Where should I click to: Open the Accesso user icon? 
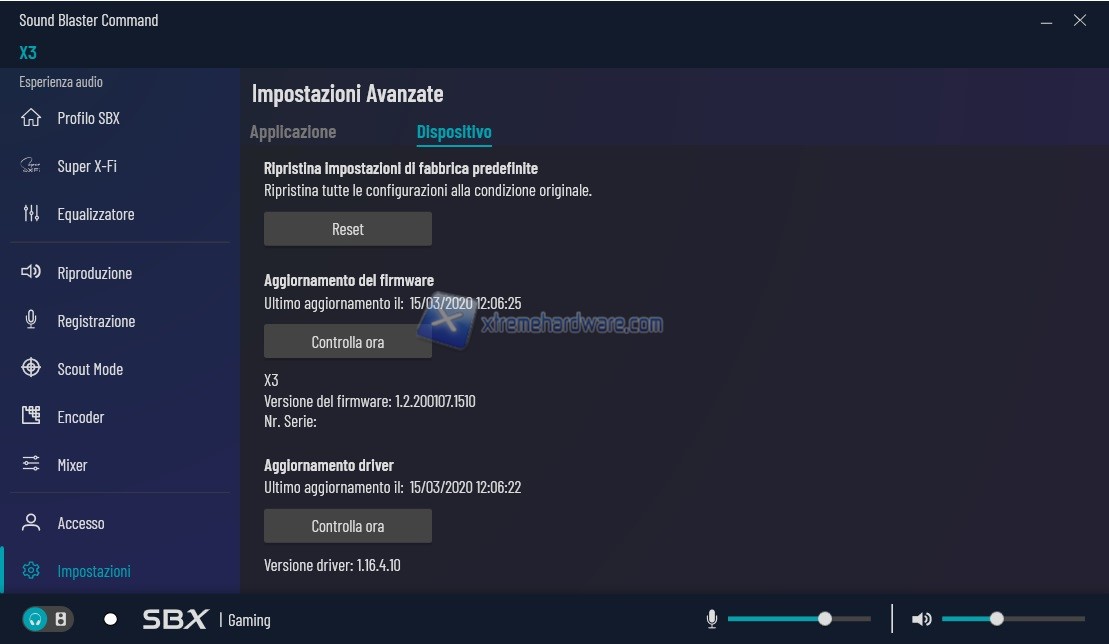31,522
